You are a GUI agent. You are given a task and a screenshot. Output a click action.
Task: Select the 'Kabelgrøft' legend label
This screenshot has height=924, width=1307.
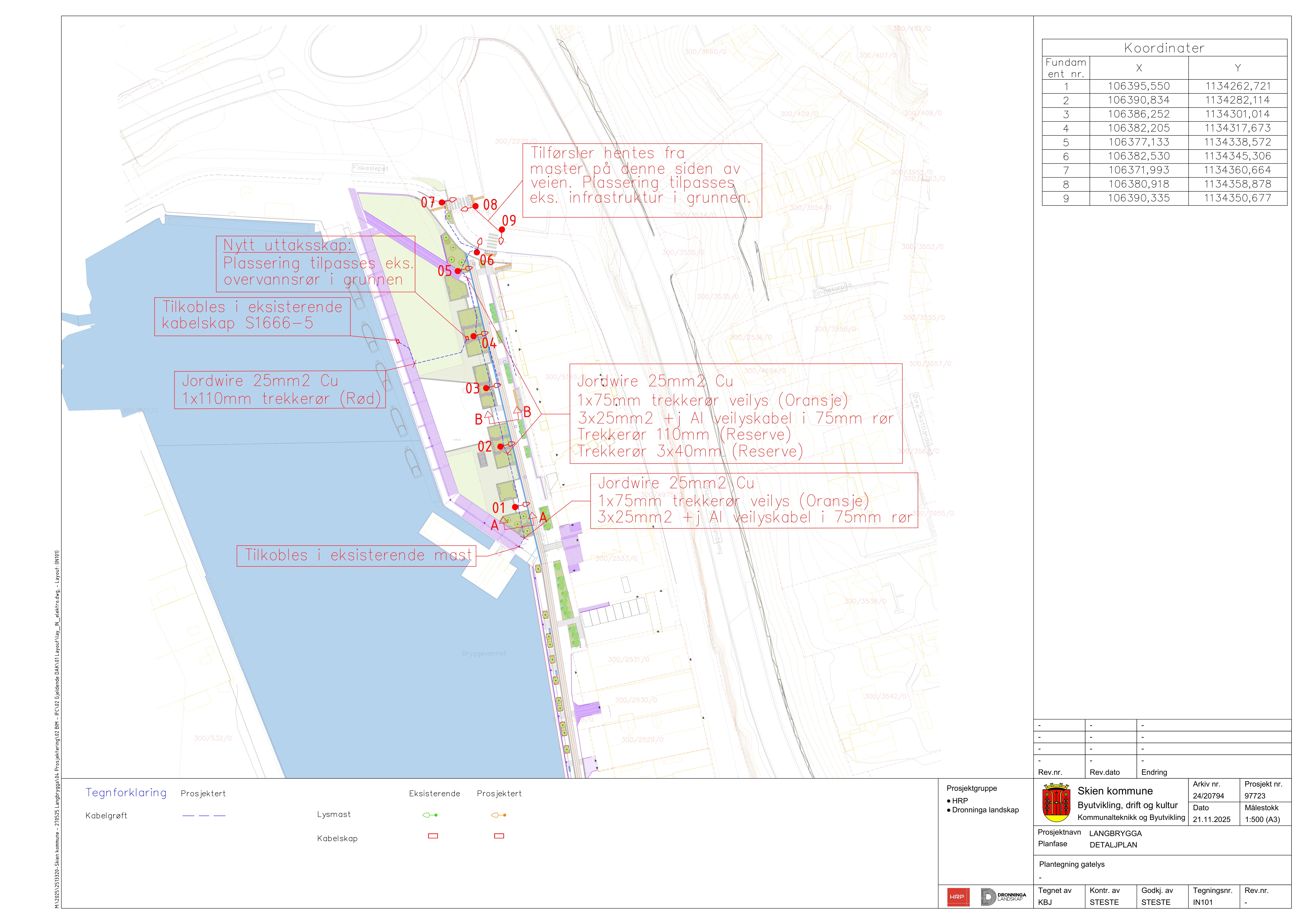point(106,816)
